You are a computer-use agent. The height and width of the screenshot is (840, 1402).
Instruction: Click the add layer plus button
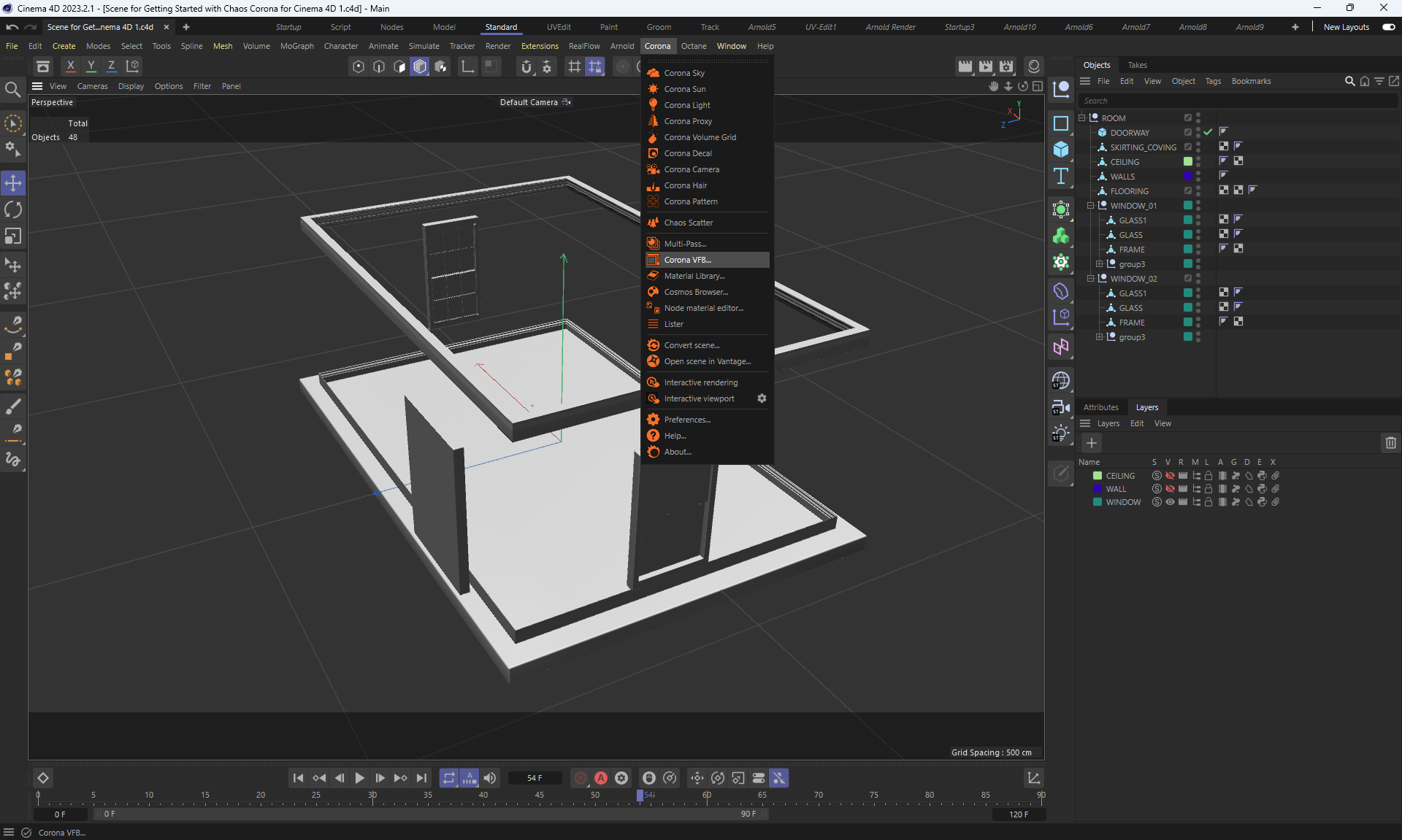1091,443
